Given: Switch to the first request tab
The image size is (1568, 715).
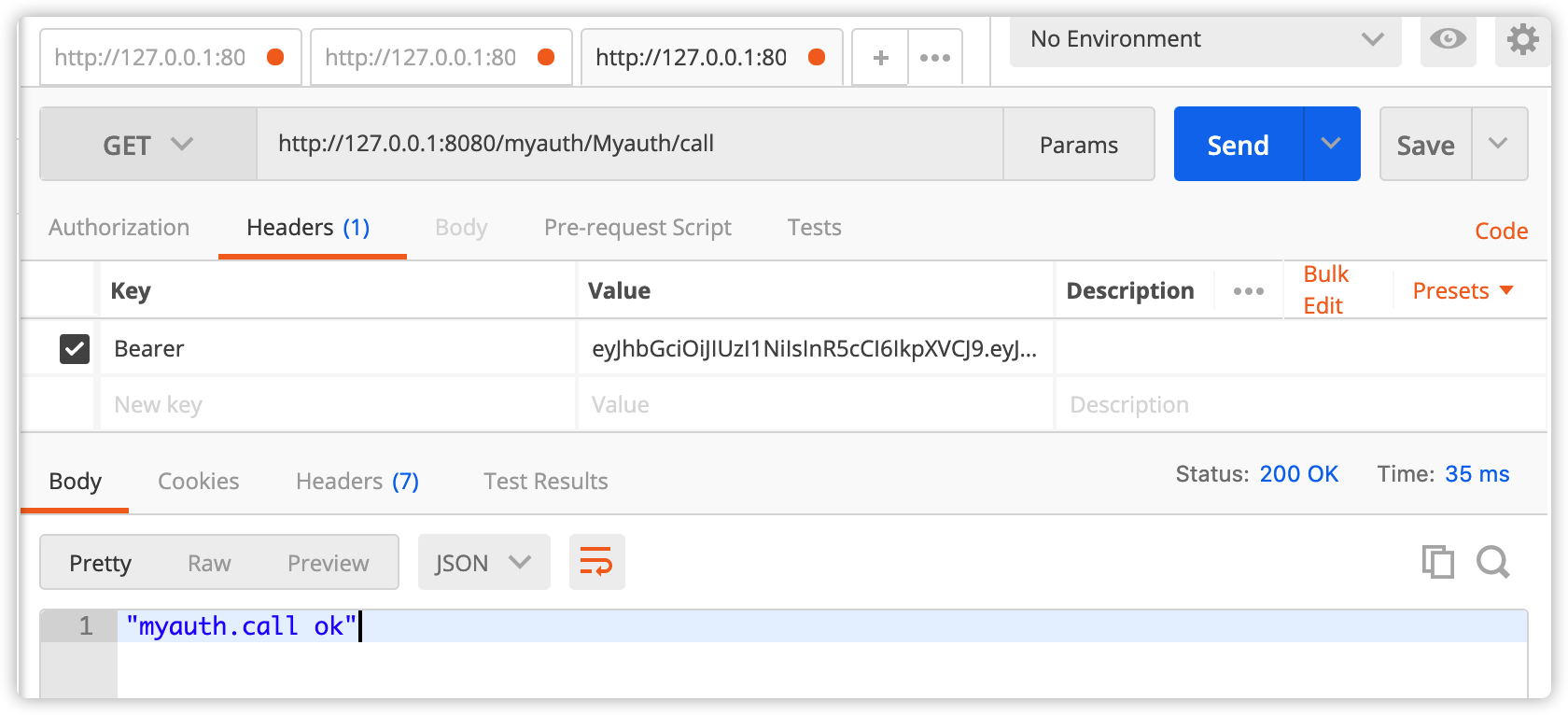Looking at the screenshot, I should click(170, 58).
